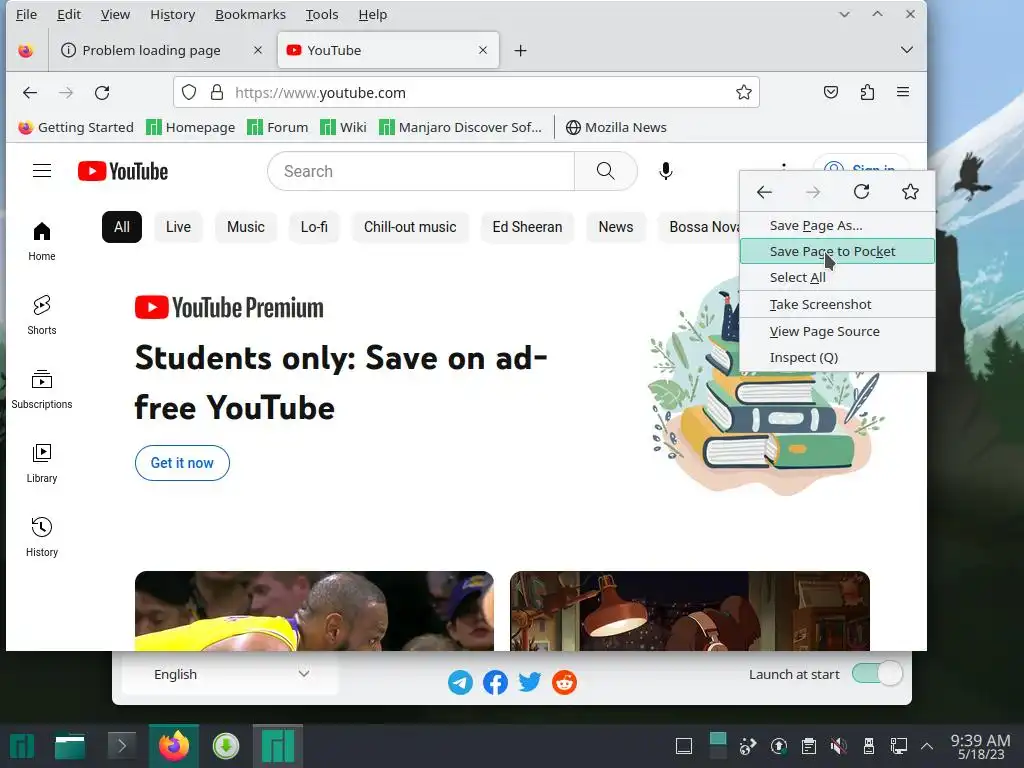Select the Chill-out music chip

click(410, 227)
